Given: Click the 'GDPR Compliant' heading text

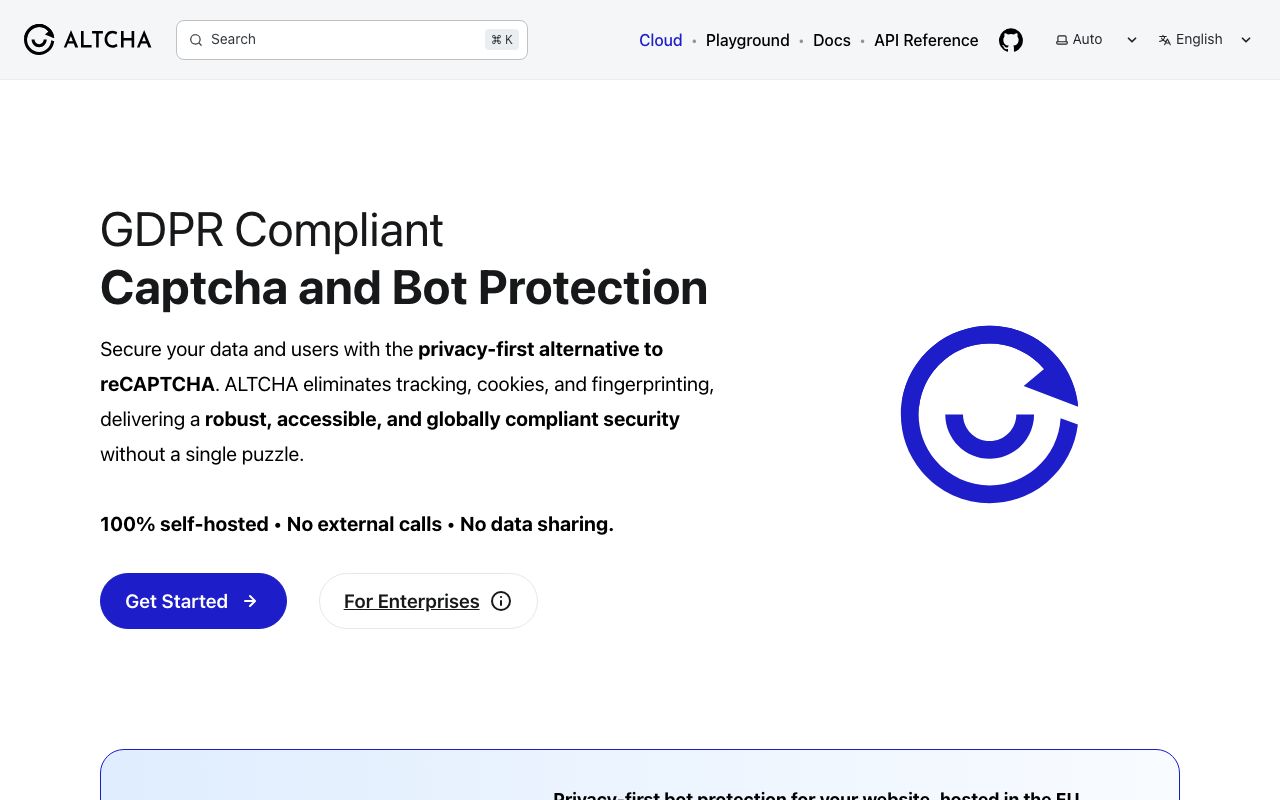Looking at the screenshot, I should [x=271, y=231].
